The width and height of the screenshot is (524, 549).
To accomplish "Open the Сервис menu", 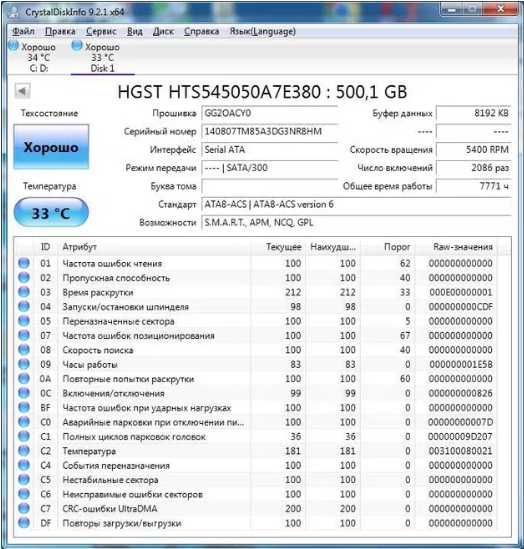I will coord(101,32).
